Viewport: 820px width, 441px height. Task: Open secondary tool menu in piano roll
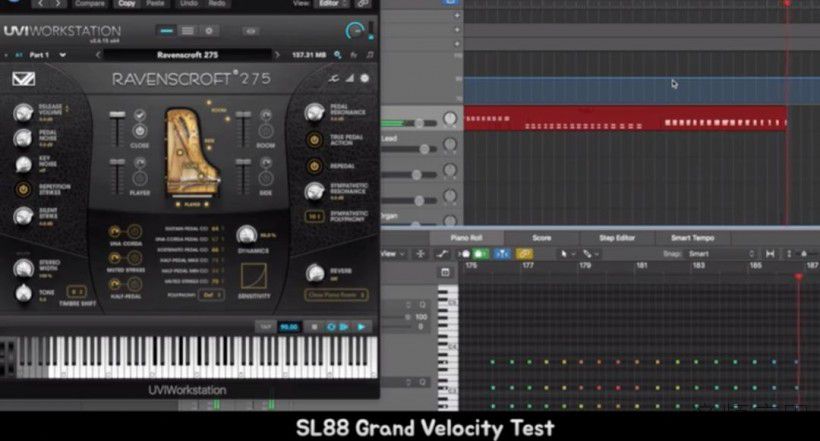[x=589, y=254]
